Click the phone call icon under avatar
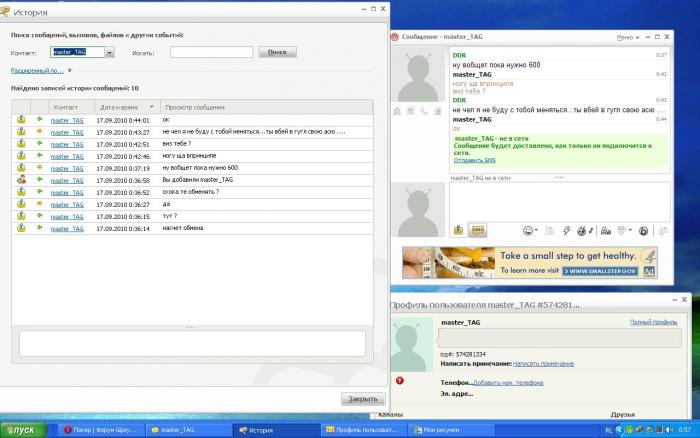 coord(424,111)
